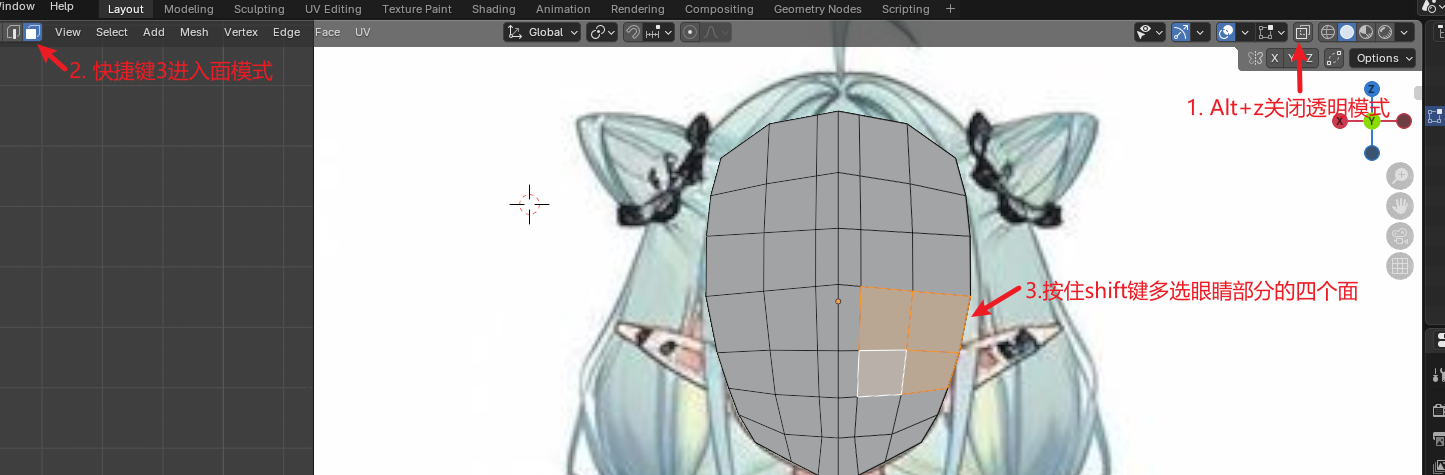Screen dimensions: 1445x475
Task: Open the Face menu
Action: (327, 32)
